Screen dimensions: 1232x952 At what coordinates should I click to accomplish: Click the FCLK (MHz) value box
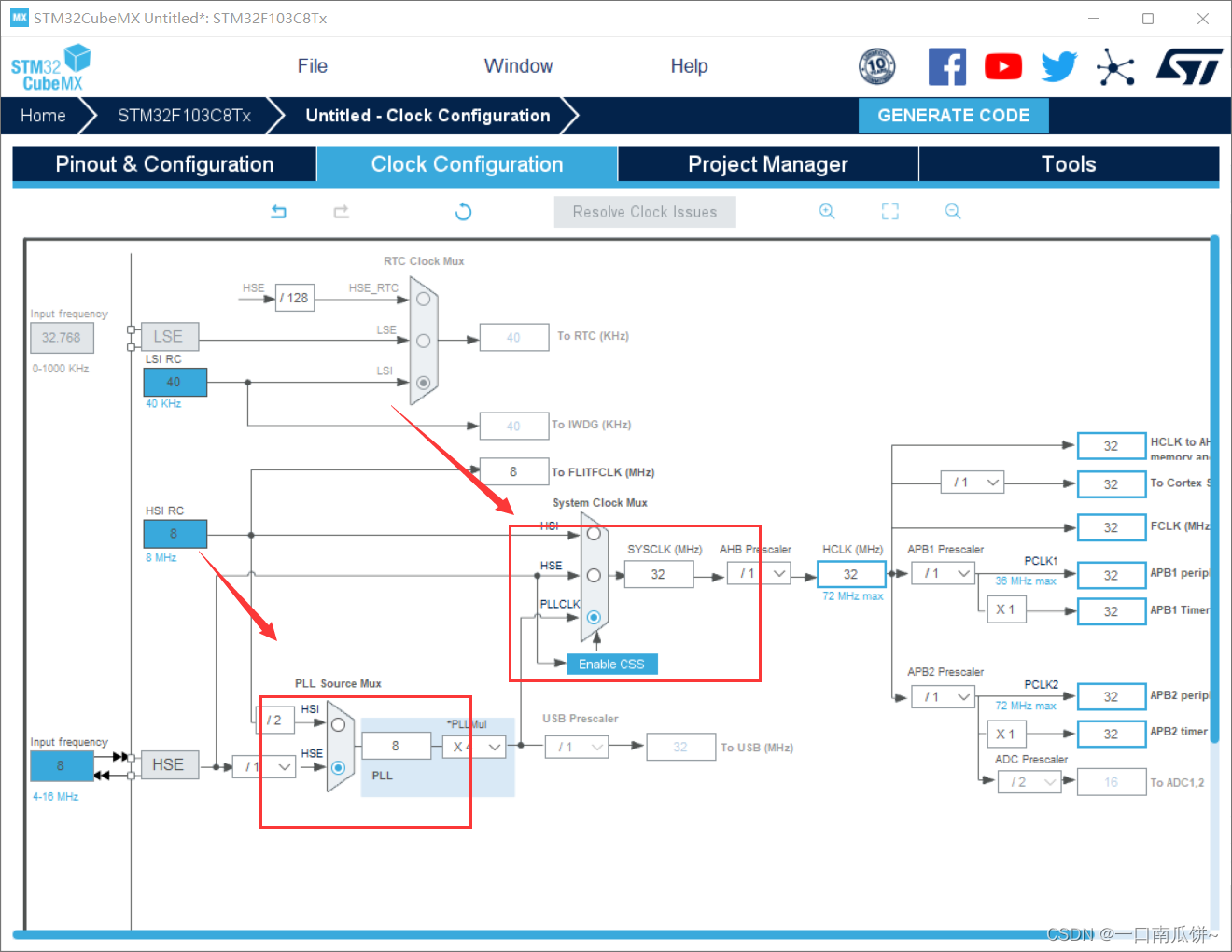1112,527
